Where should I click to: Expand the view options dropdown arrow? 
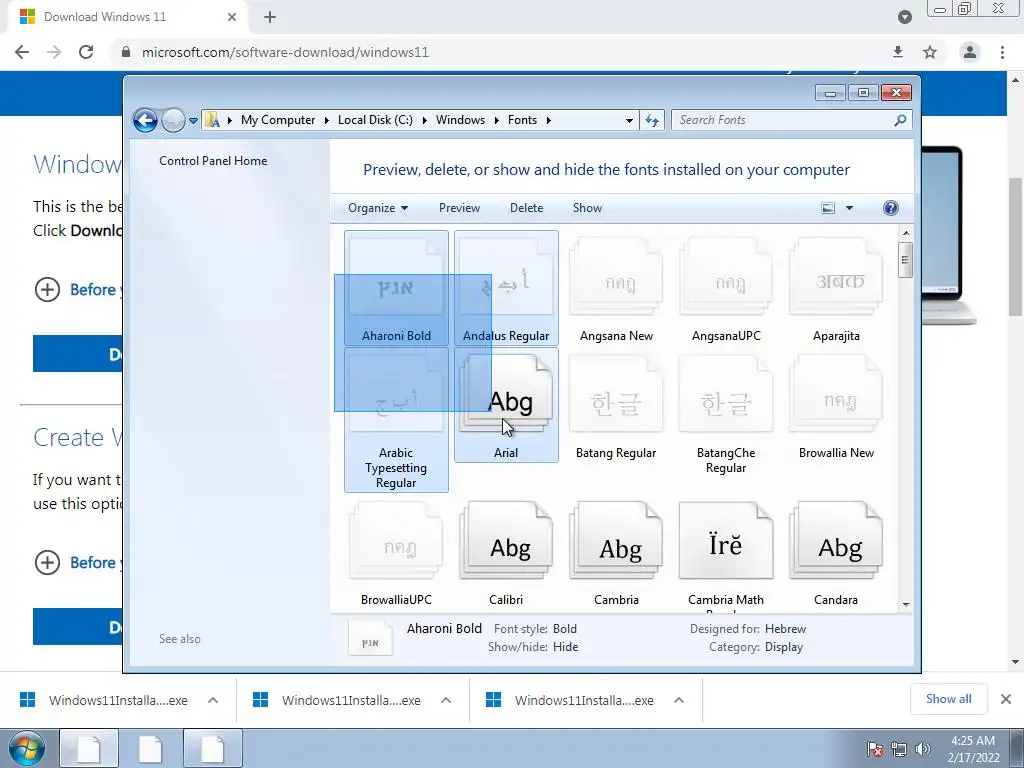coord(850,208)
